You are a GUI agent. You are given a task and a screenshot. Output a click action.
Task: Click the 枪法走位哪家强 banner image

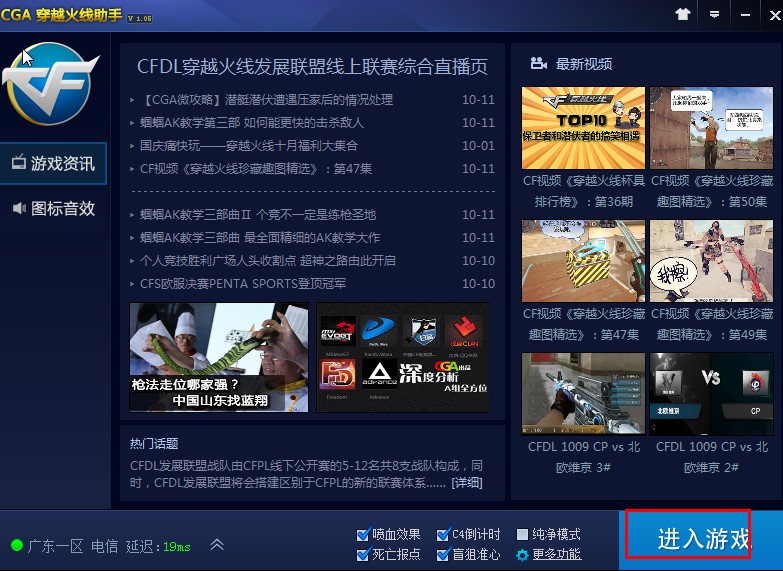(219, 357)
